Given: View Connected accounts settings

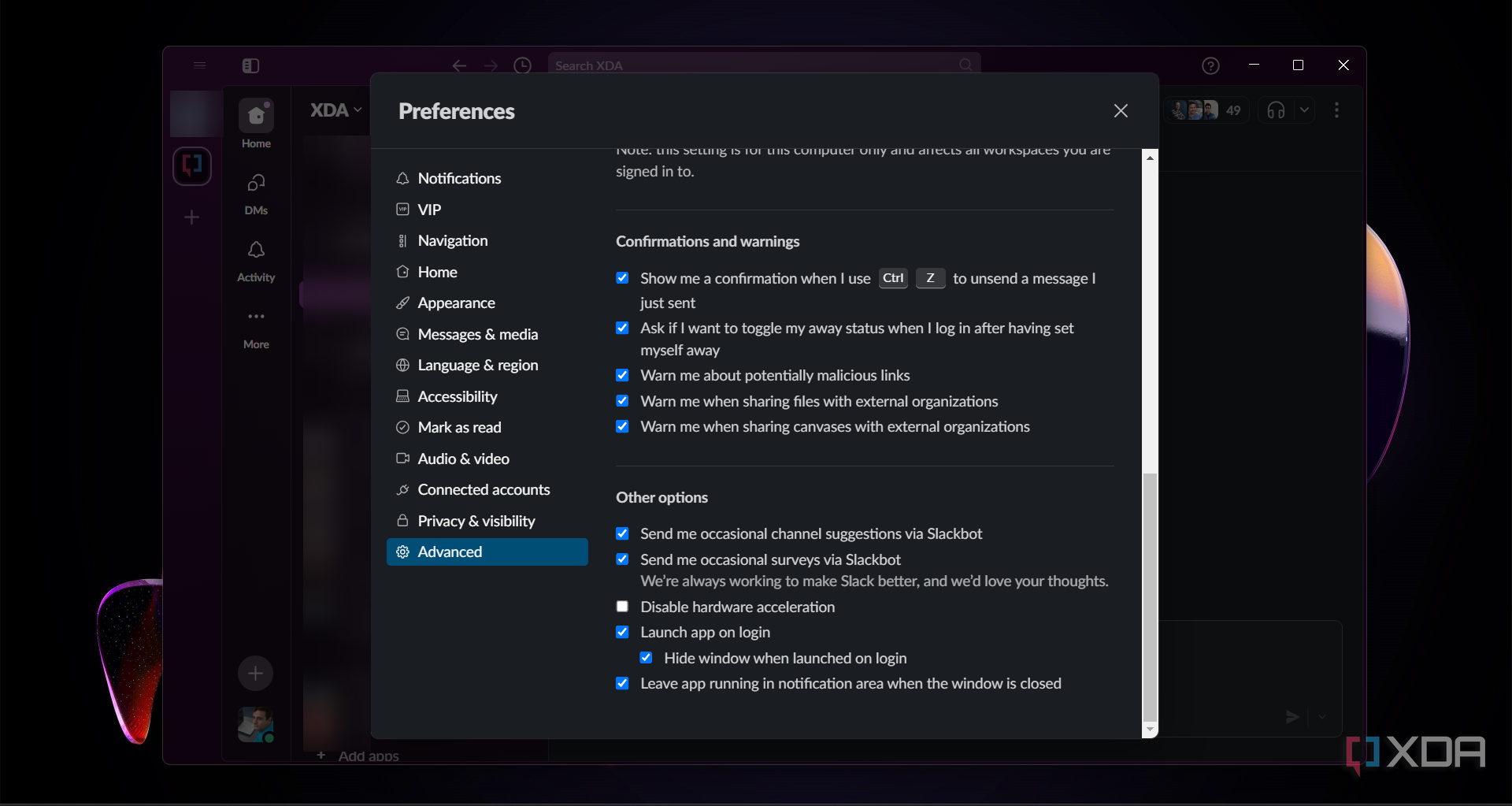Looking at the screenshot, I should tap(487, 489).
